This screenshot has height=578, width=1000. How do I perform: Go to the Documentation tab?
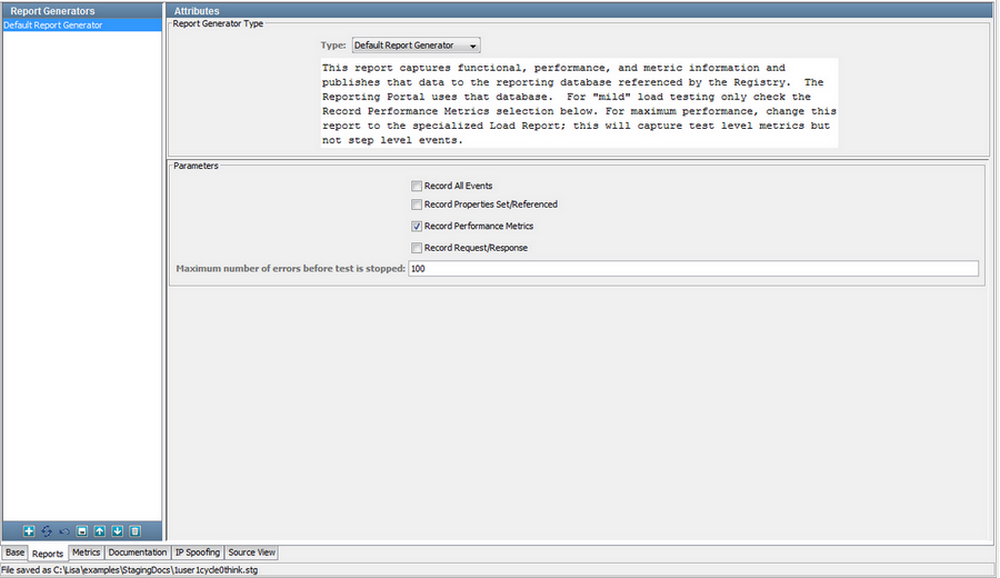tap(137, 552)
